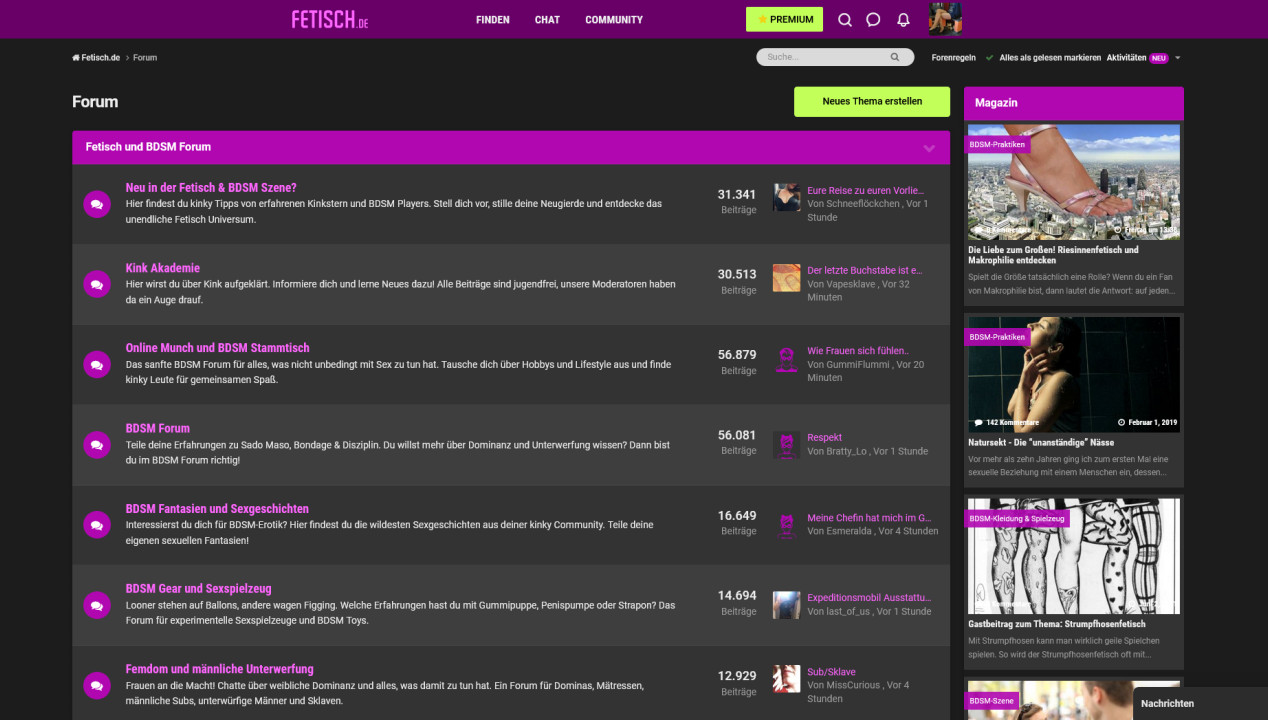Click the magnifier icon in the forum search bar
The image size is (1268, 720).
point(895,57)
